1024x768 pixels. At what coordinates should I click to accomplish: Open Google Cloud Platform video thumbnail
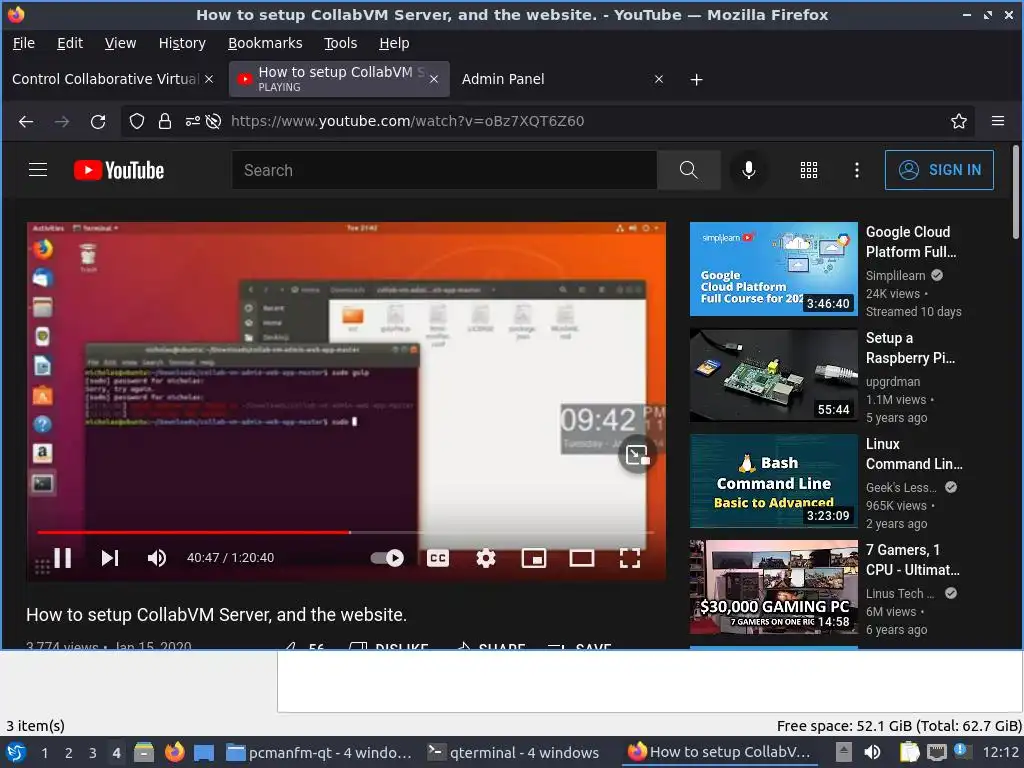tap(774, 269)
